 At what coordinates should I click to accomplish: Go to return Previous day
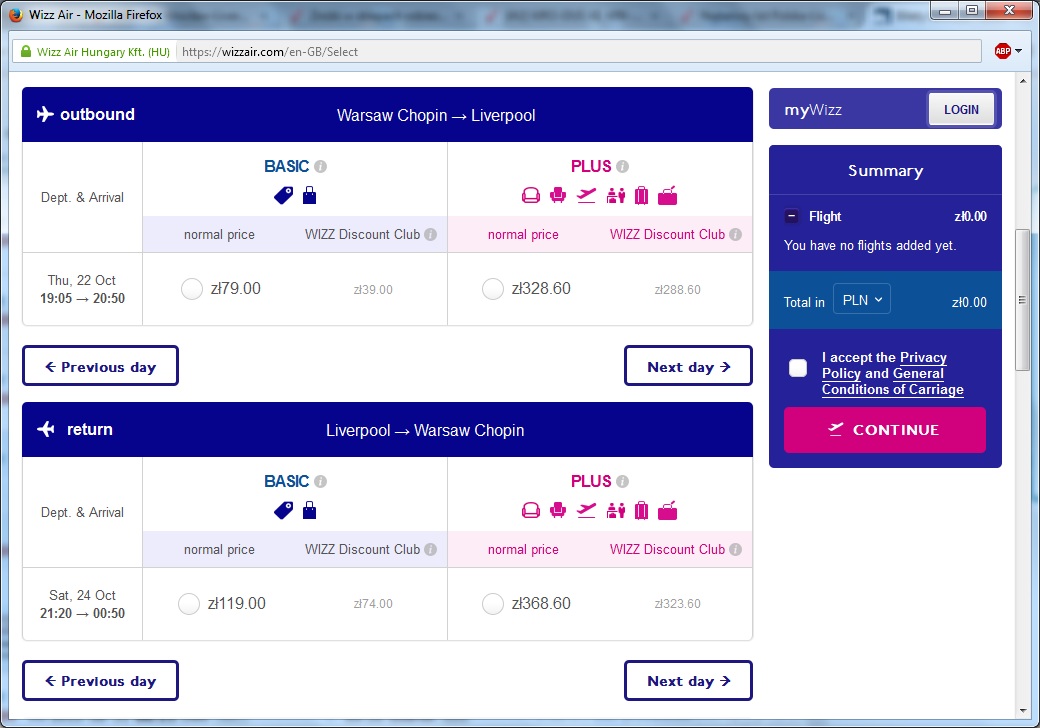(100, 680)
